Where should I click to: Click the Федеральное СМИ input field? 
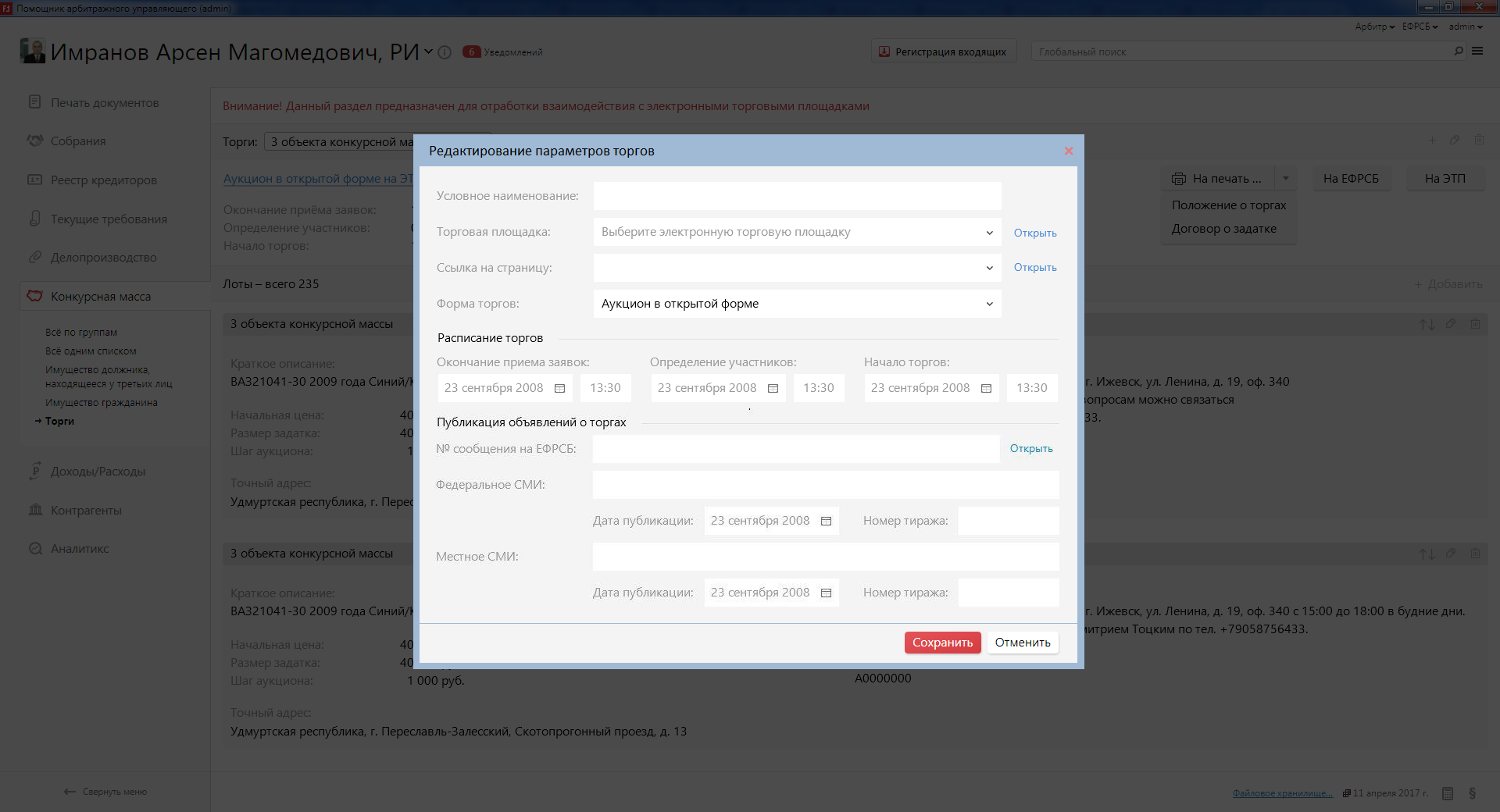pyautogui.click(x=825, y=485)
